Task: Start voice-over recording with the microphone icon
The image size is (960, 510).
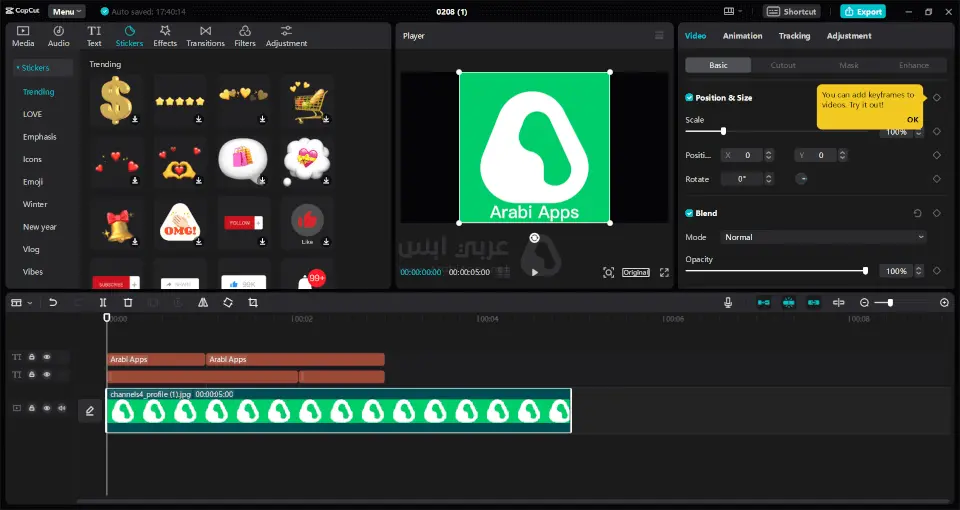Action: 728,302
